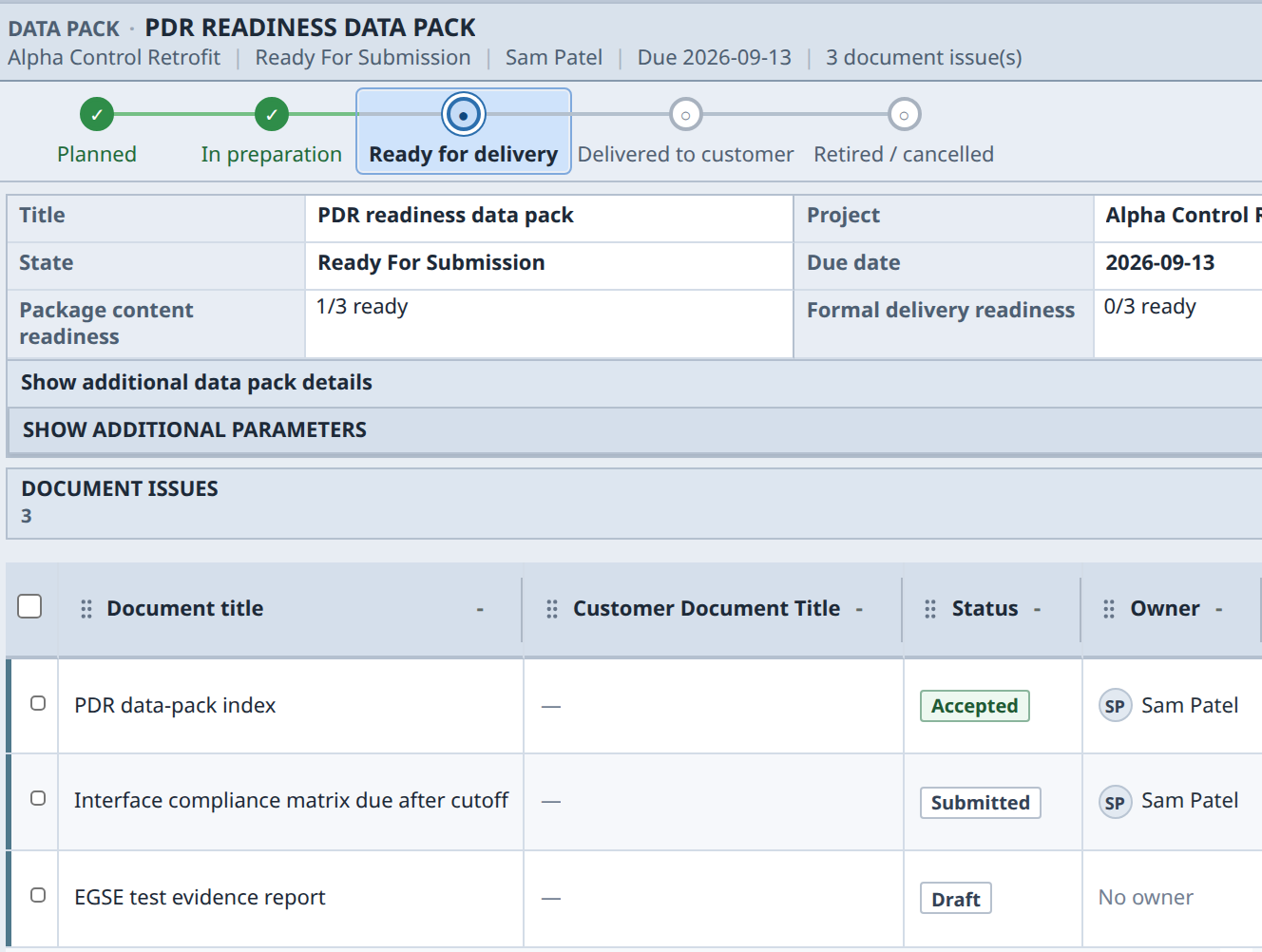Collapse the DOCUMENT ISSUES section header
This screenshot has width=1262, height=952.
coord(635,504)
